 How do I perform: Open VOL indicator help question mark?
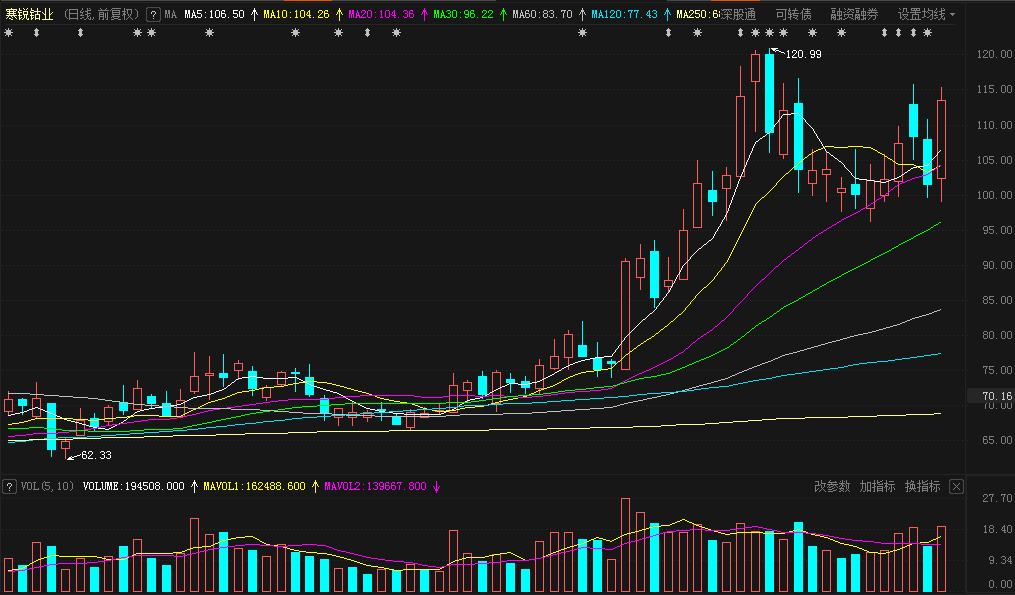click(9, 486)
